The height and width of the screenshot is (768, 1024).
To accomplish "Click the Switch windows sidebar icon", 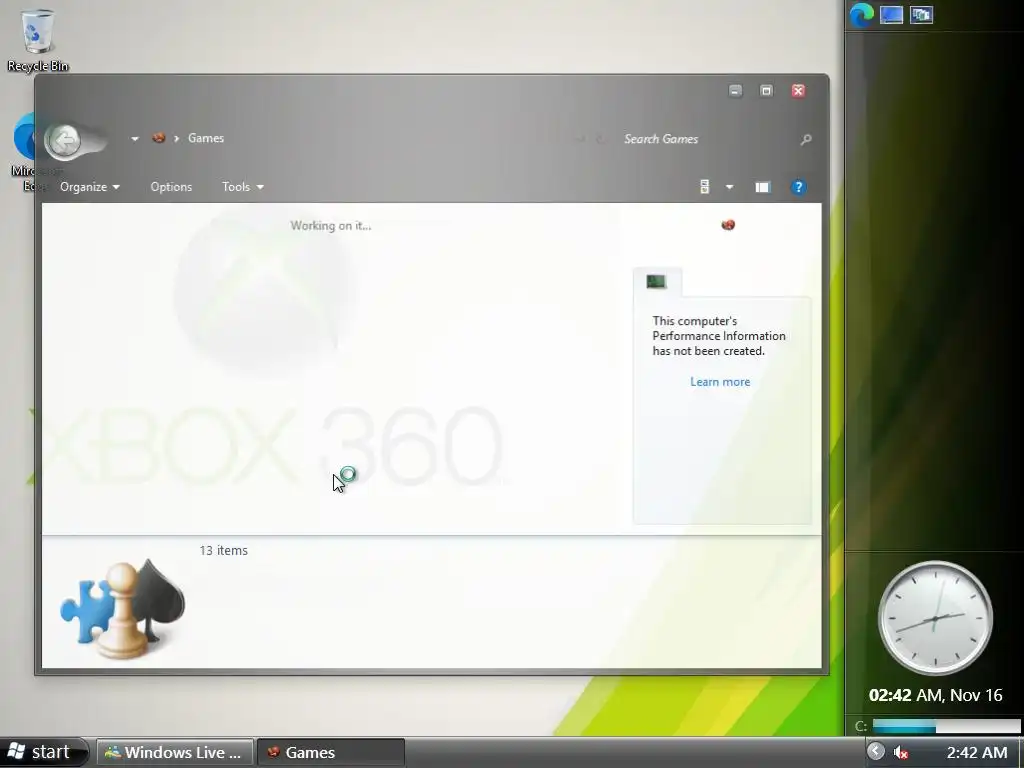I will click(921, 15).
